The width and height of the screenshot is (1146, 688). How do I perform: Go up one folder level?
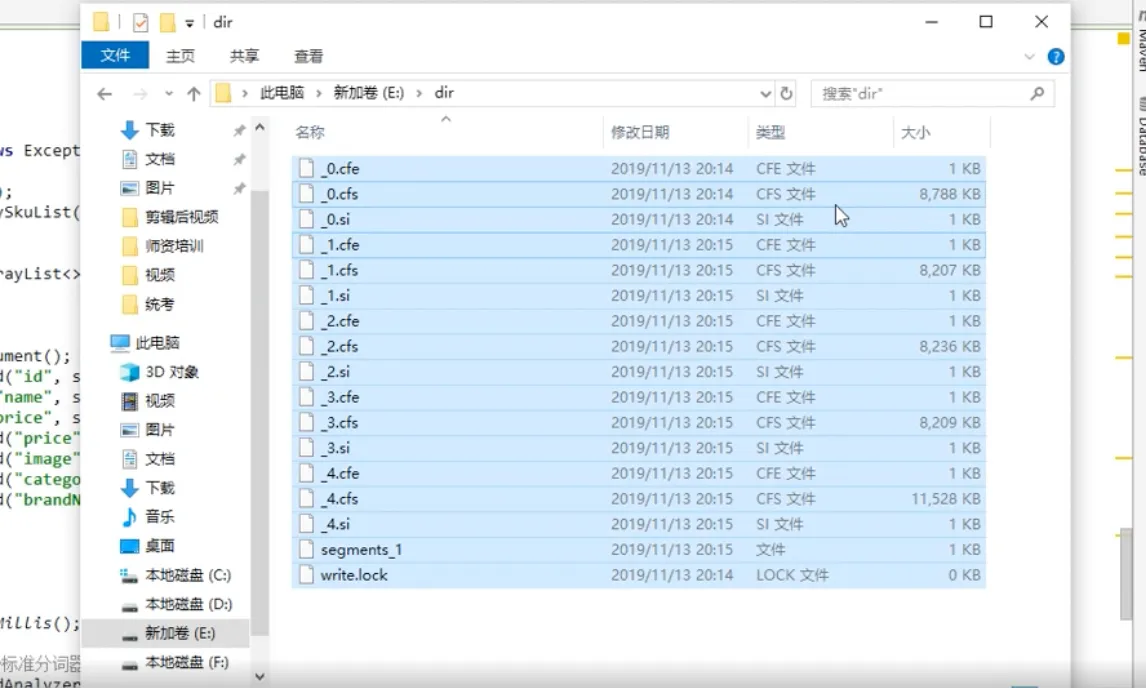[x=194, y=94]
